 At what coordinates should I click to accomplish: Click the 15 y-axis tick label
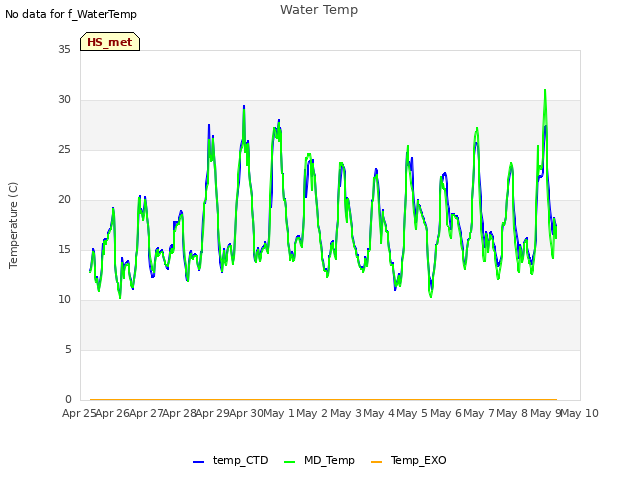(x=64, y=249)
